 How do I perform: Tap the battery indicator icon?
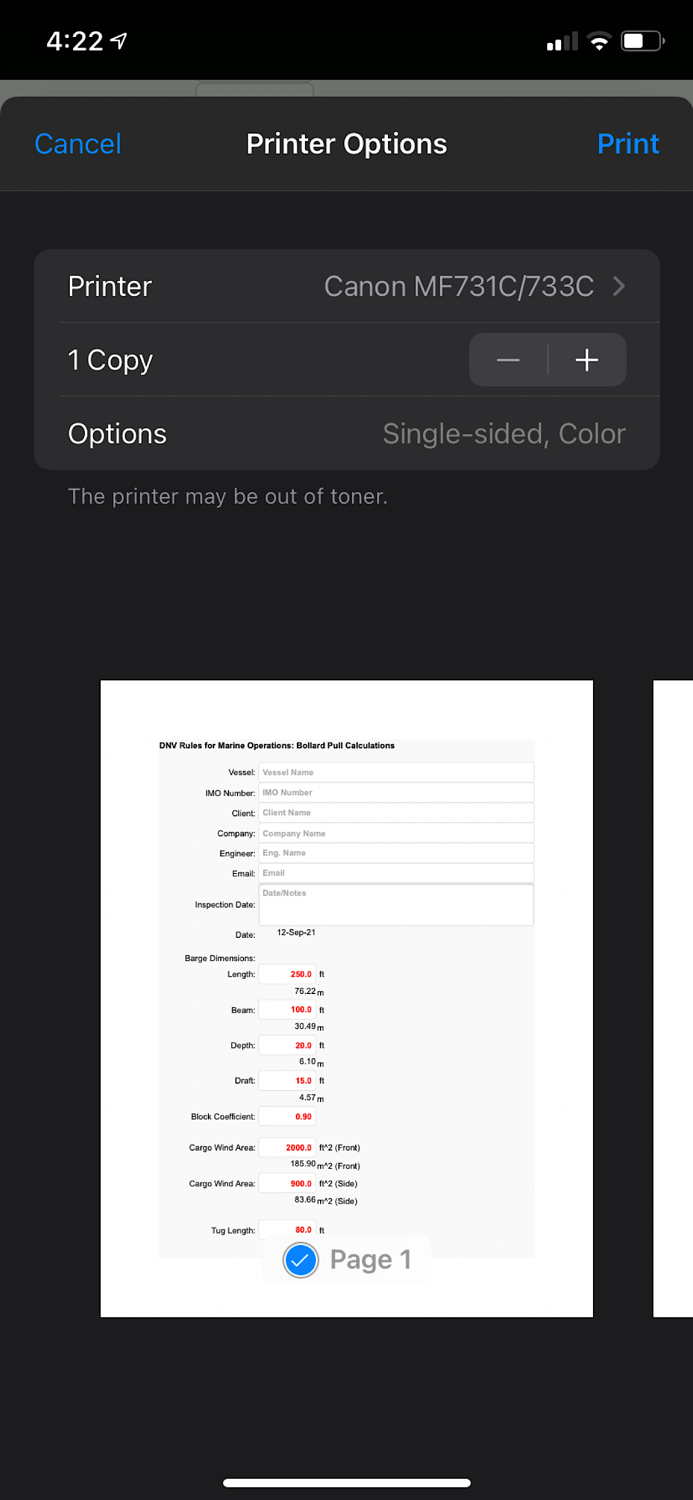click(642, 42)
